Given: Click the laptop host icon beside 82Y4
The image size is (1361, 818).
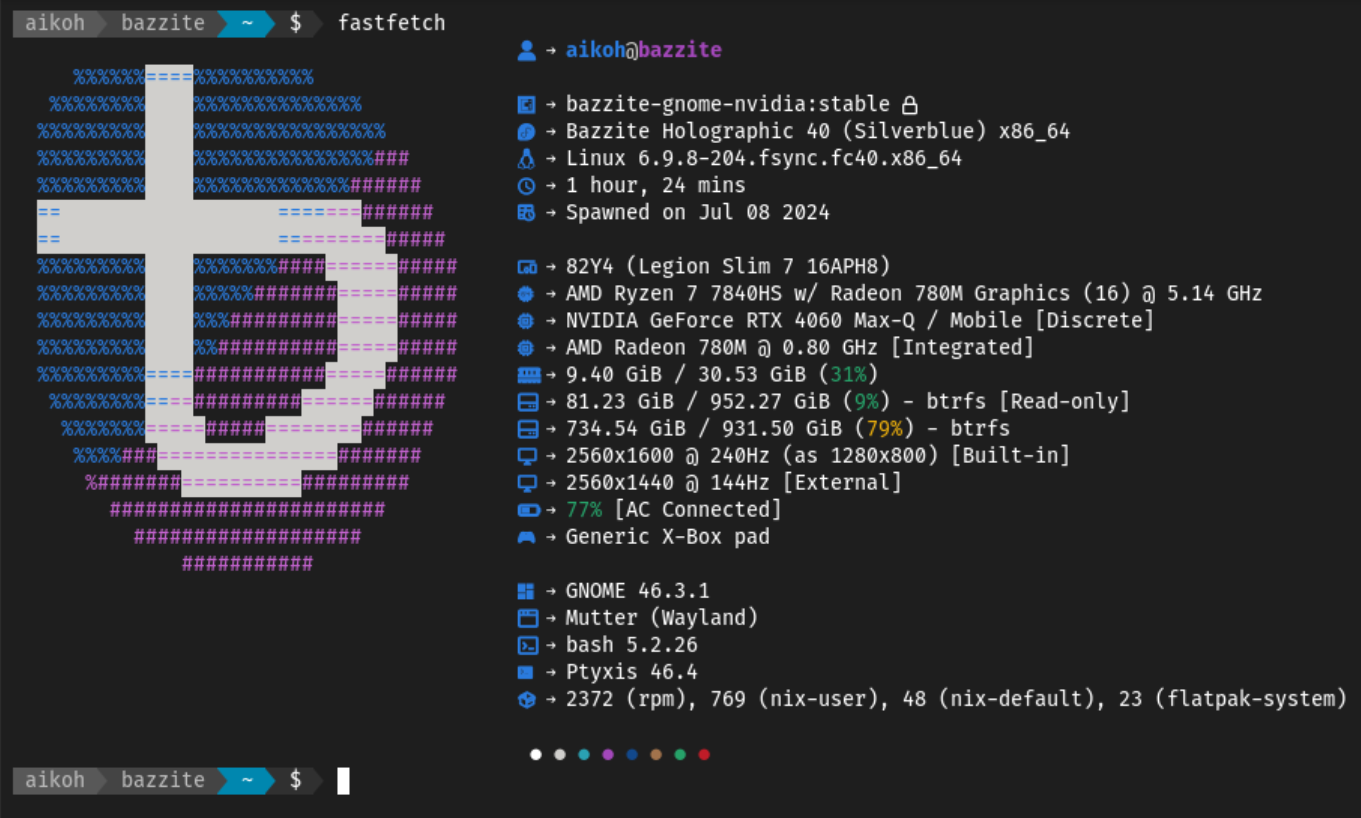Looking at the screenshot, I should [x=527, y=266].
